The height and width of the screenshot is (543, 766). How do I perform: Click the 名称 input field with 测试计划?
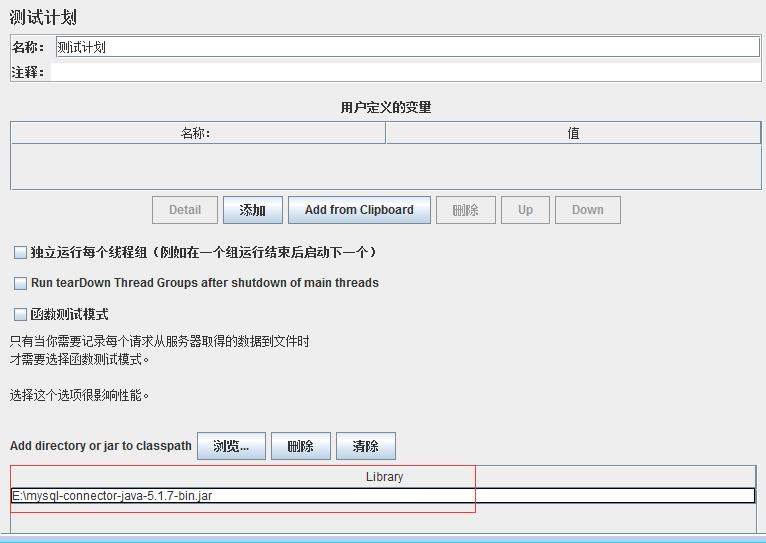[407, 47]
